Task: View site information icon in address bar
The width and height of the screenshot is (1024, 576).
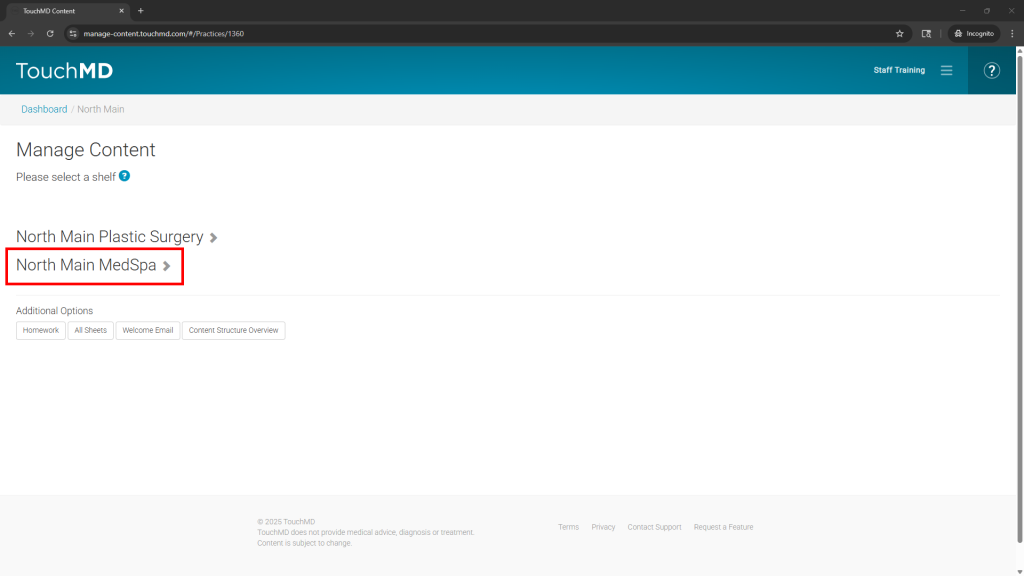Action: click(x=73, y=33)
